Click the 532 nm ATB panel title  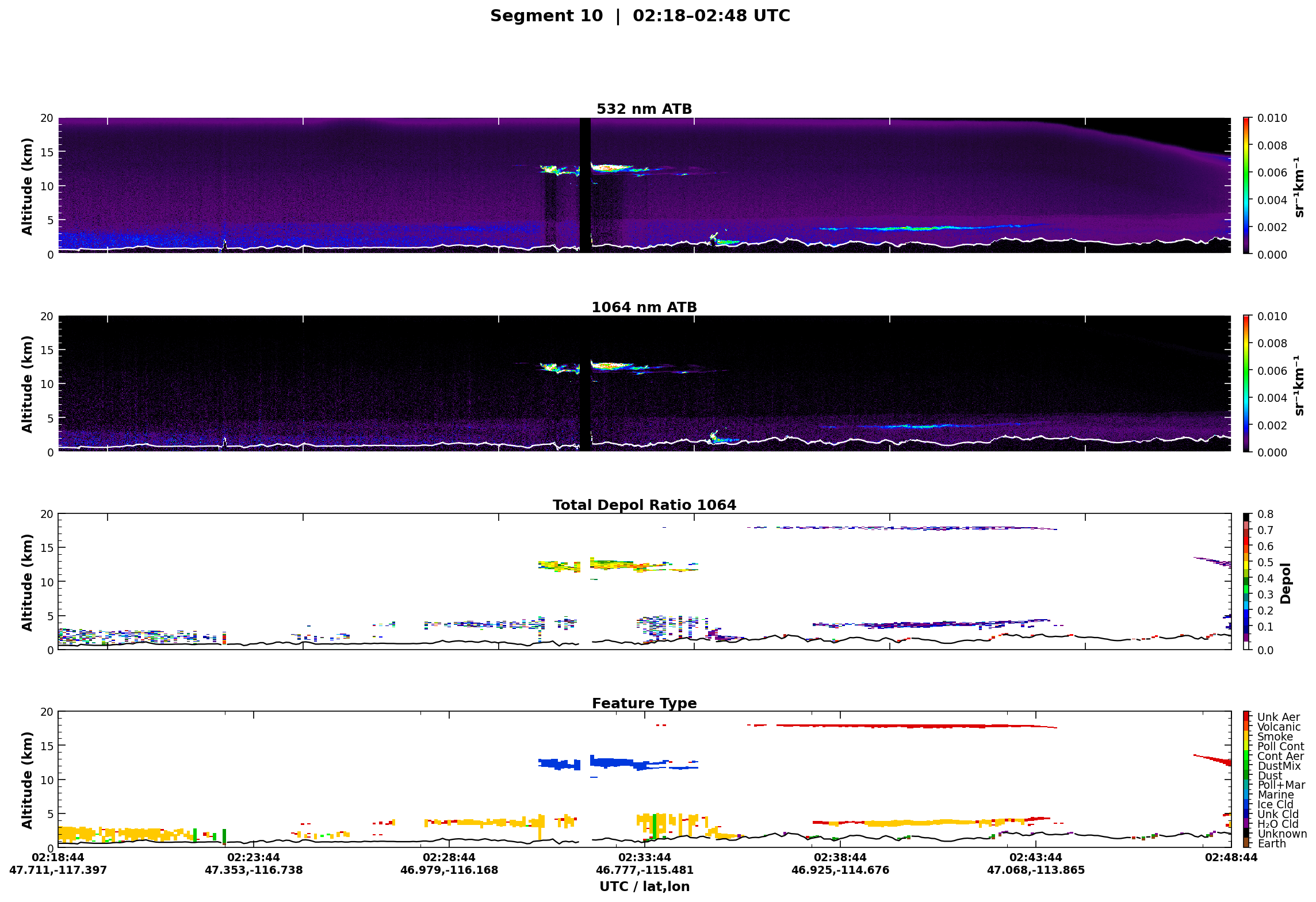[x=644, y=109]
